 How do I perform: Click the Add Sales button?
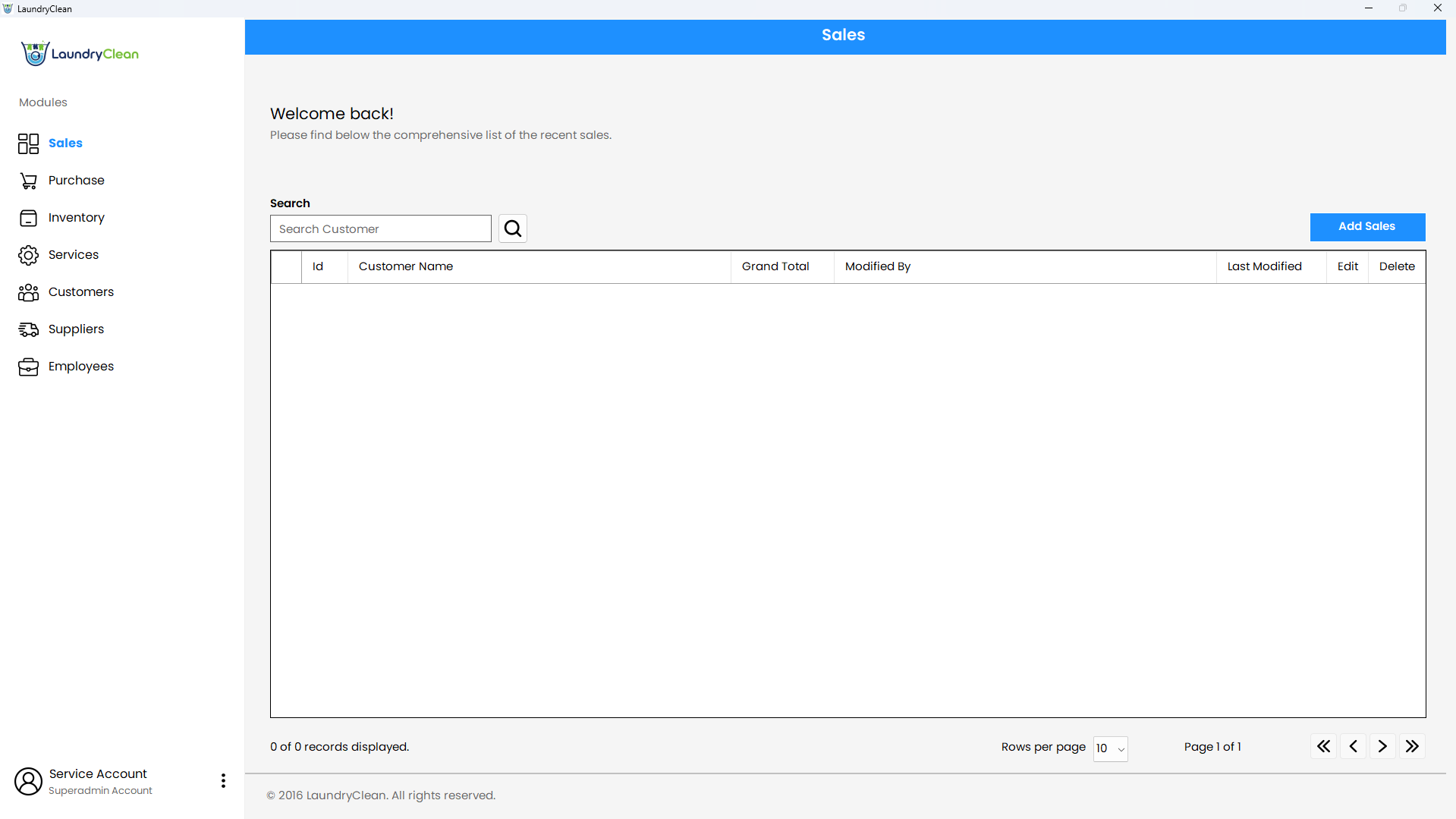(1367, 227)
